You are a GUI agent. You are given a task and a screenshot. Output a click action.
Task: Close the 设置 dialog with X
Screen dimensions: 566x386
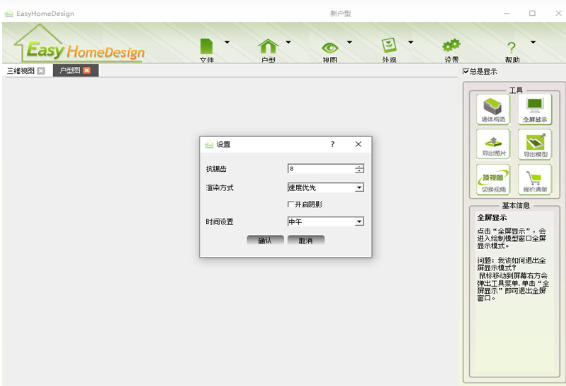358,144
